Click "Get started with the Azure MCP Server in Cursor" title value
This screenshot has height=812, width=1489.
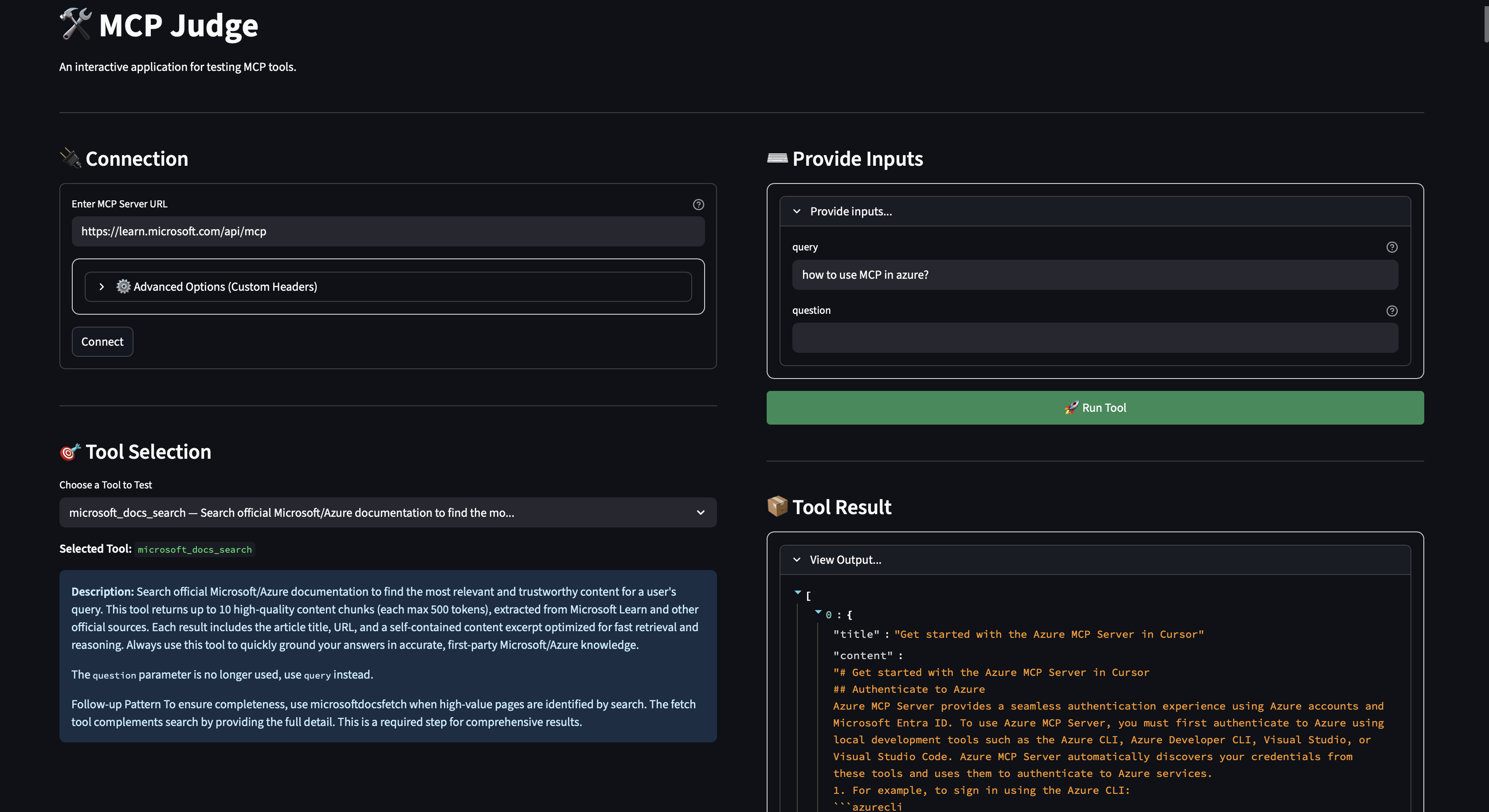pos(1049,635)
